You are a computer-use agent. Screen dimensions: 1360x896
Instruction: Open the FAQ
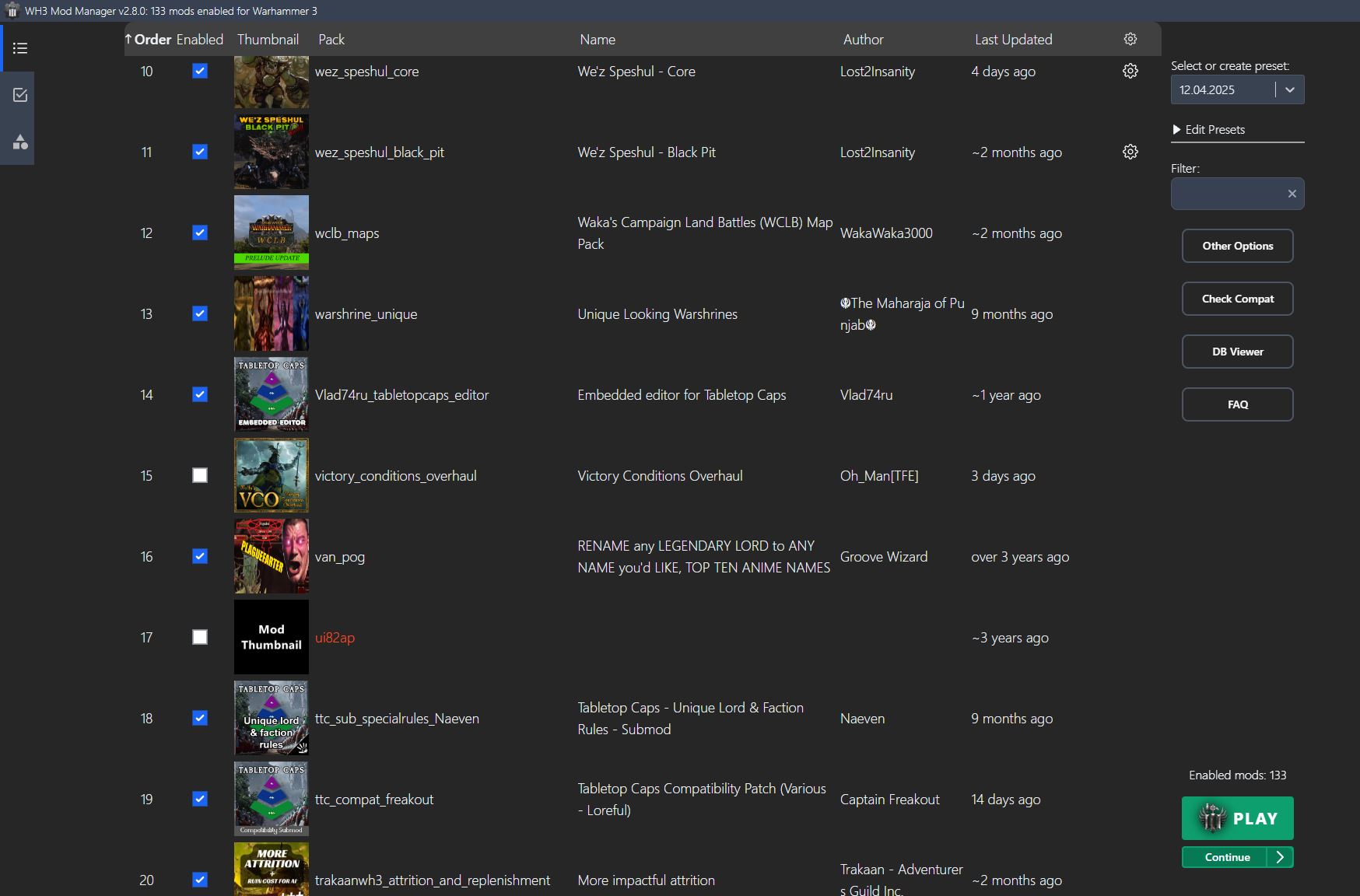1238,404
